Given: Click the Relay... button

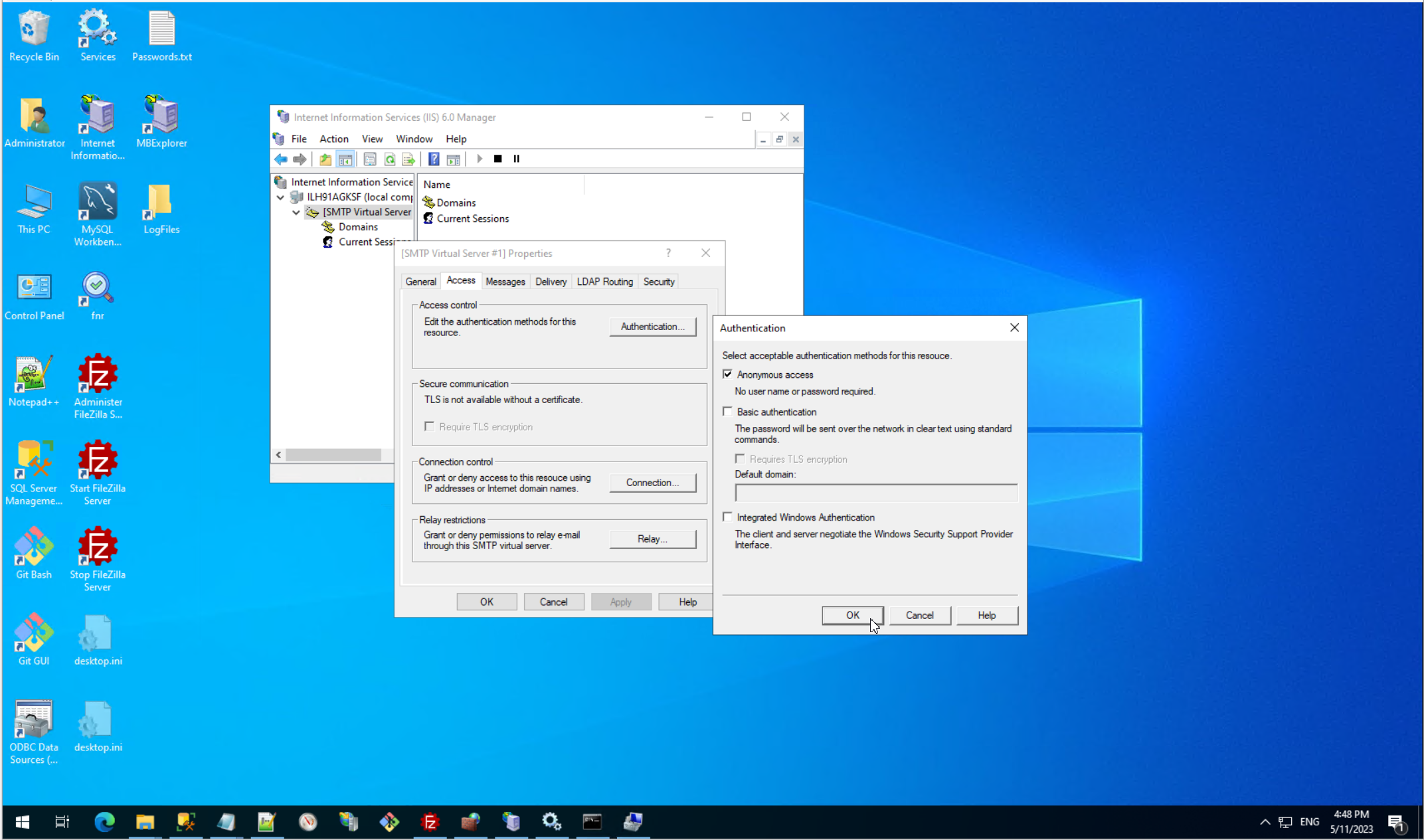Looking at the screenshot, I should pos(652,539).
